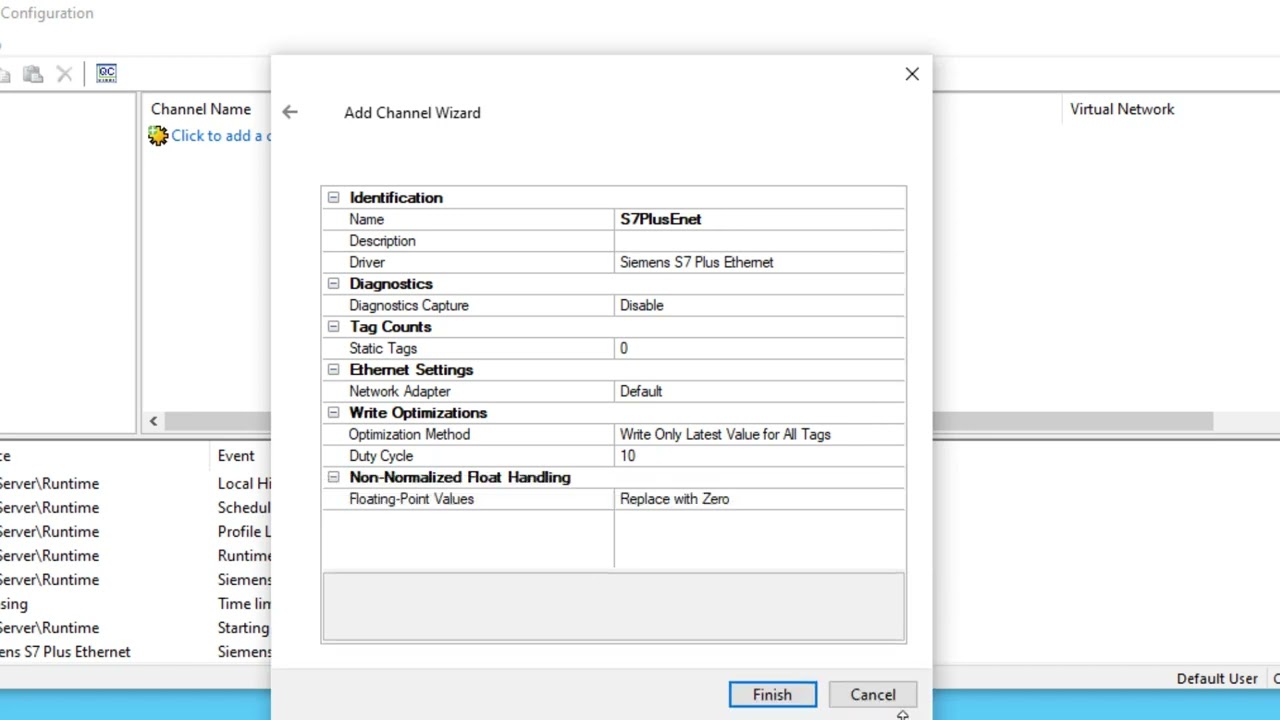Screen dimensions: 1280x720
Task: Open the Diagnostics Capture Disable value dropdown
Action: point(760,306)
